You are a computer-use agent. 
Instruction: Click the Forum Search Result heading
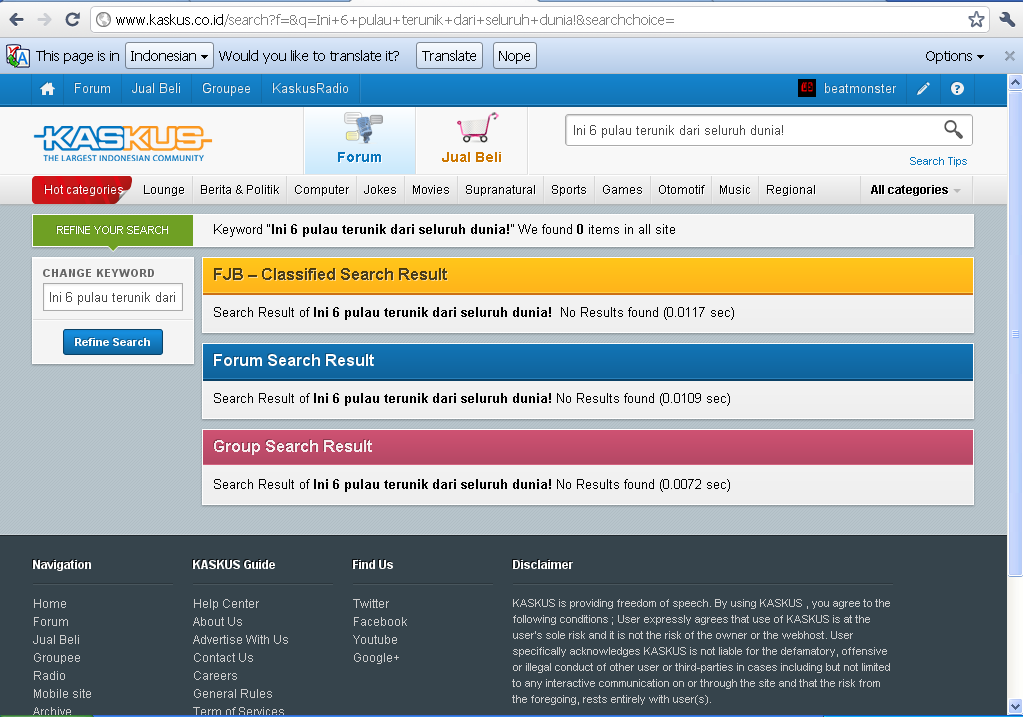[x=294, y=361]
